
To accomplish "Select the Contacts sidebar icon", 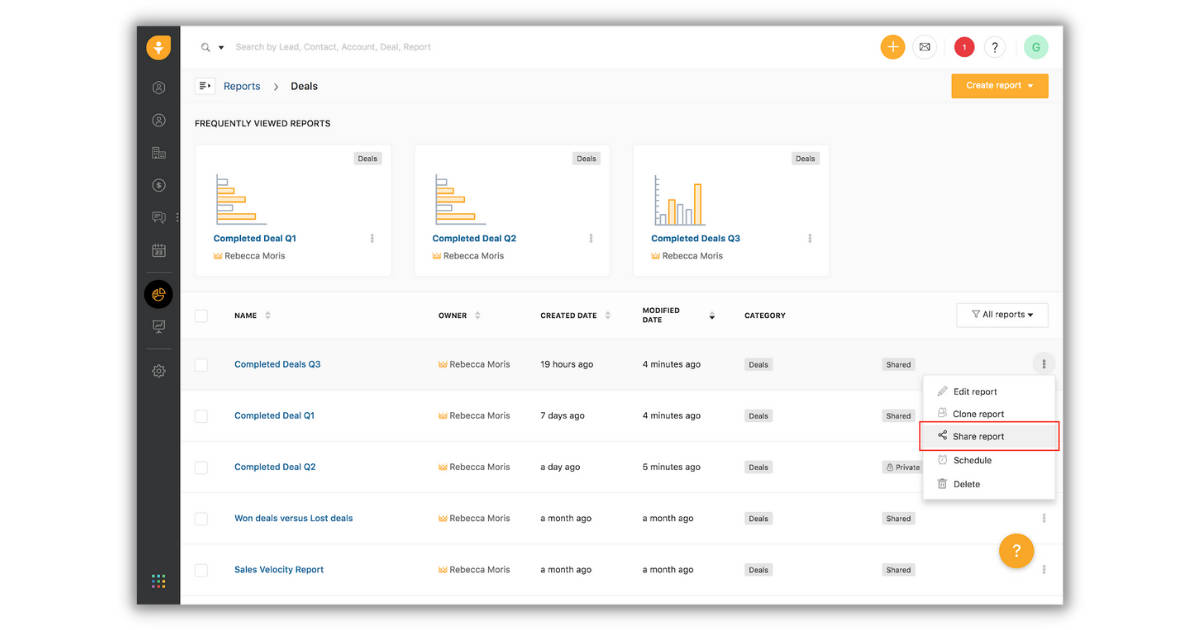I will (158, 120).
